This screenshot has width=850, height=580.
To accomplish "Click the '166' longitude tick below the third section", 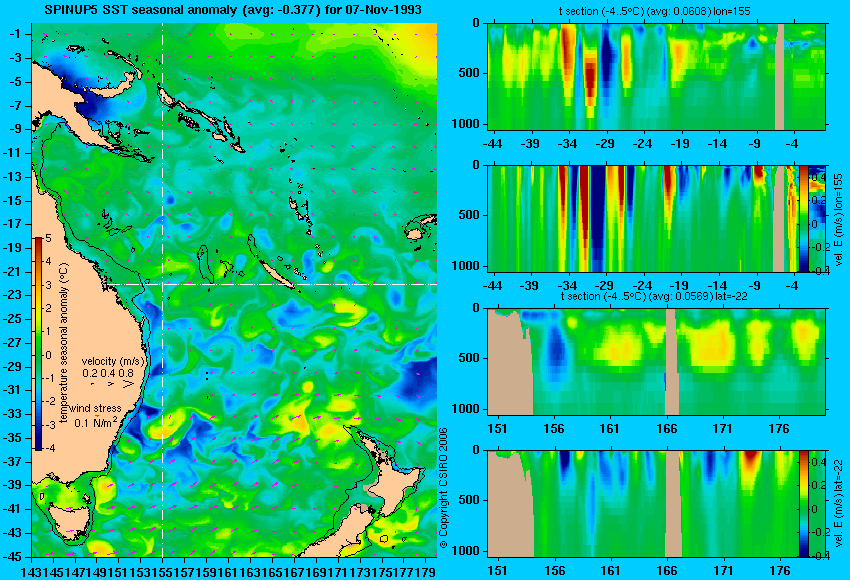I will [666, 429].
